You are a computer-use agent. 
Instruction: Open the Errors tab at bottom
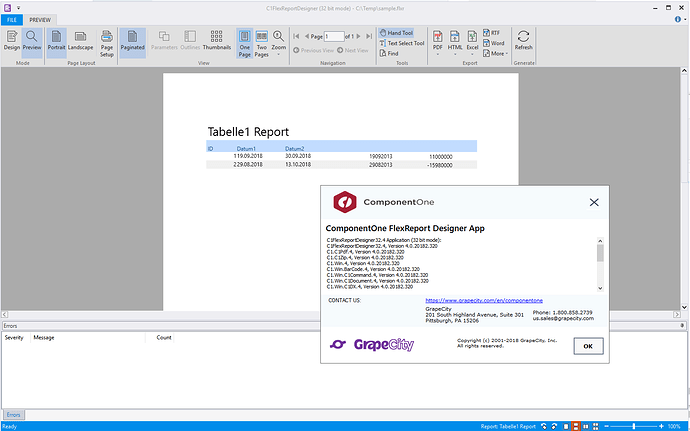coord(14,415)
